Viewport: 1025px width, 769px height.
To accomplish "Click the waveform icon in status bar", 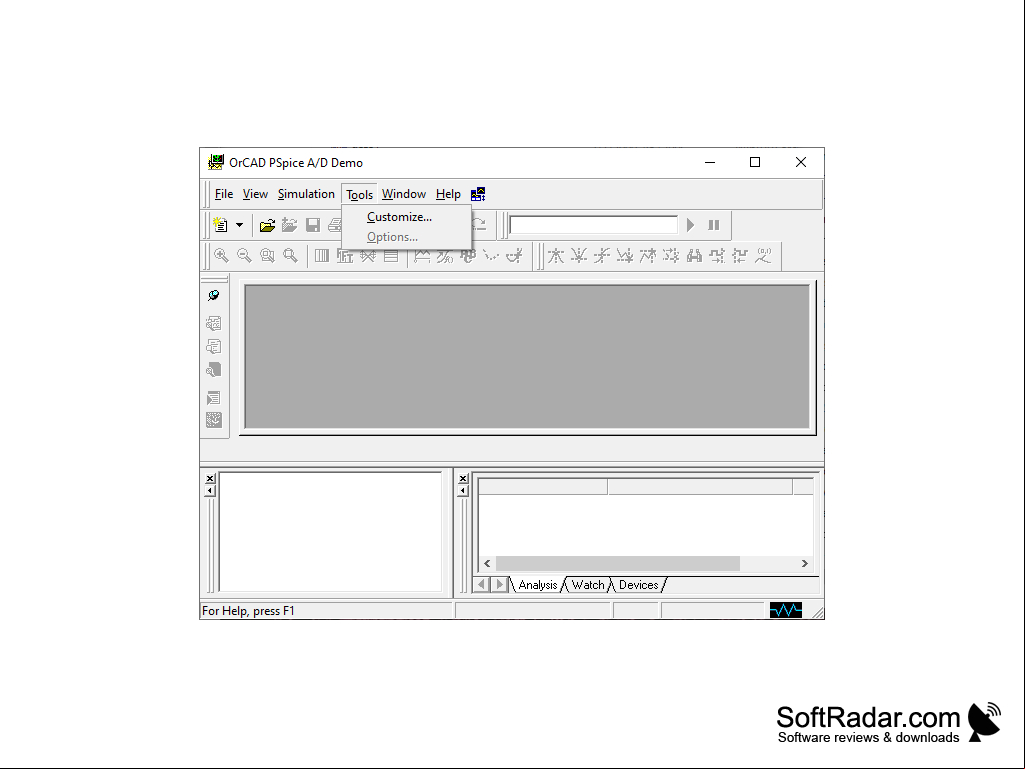I will coord(786,611).
